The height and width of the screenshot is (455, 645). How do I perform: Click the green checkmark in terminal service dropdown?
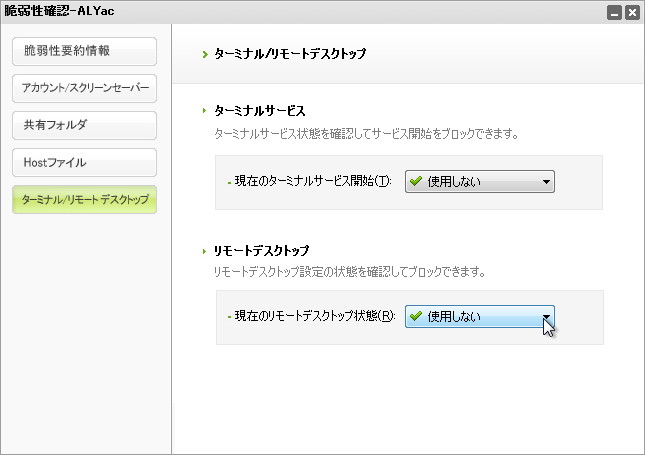[415, 182]
